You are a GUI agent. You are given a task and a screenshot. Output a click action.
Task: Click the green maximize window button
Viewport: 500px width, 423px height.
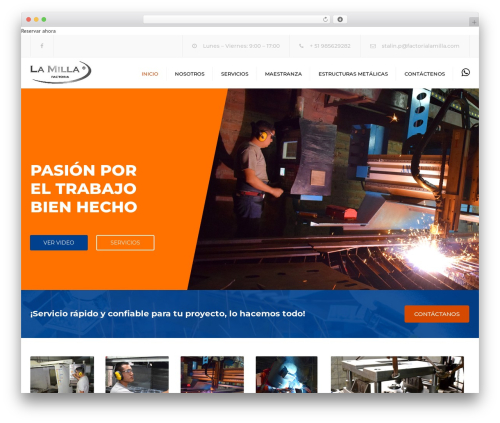(44, 19)
